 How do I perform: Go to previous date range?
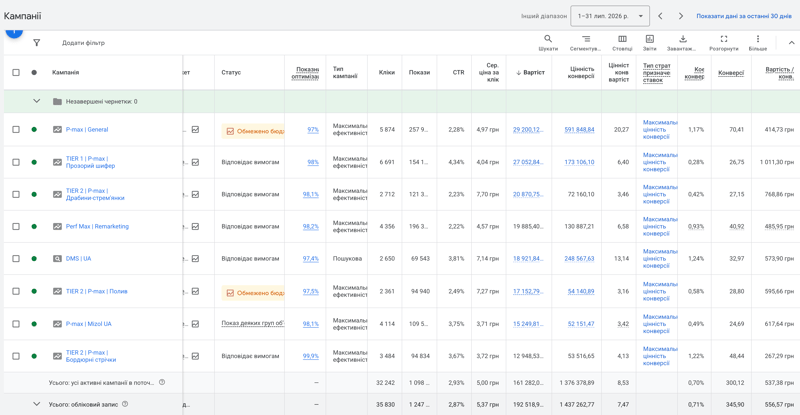tap(660, 16)
